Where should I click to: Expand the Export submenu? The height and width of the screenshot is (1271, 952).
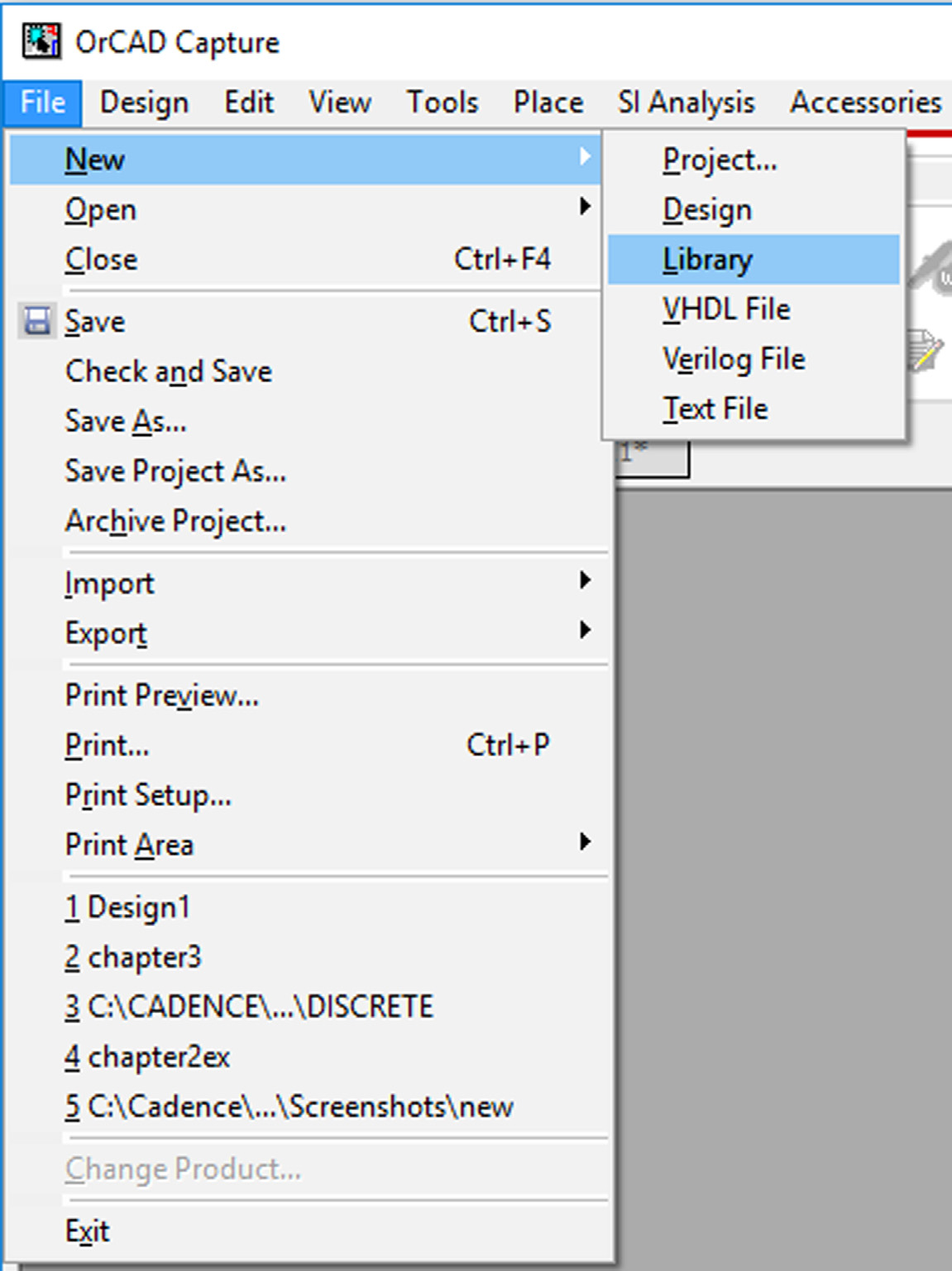point(585,631)
